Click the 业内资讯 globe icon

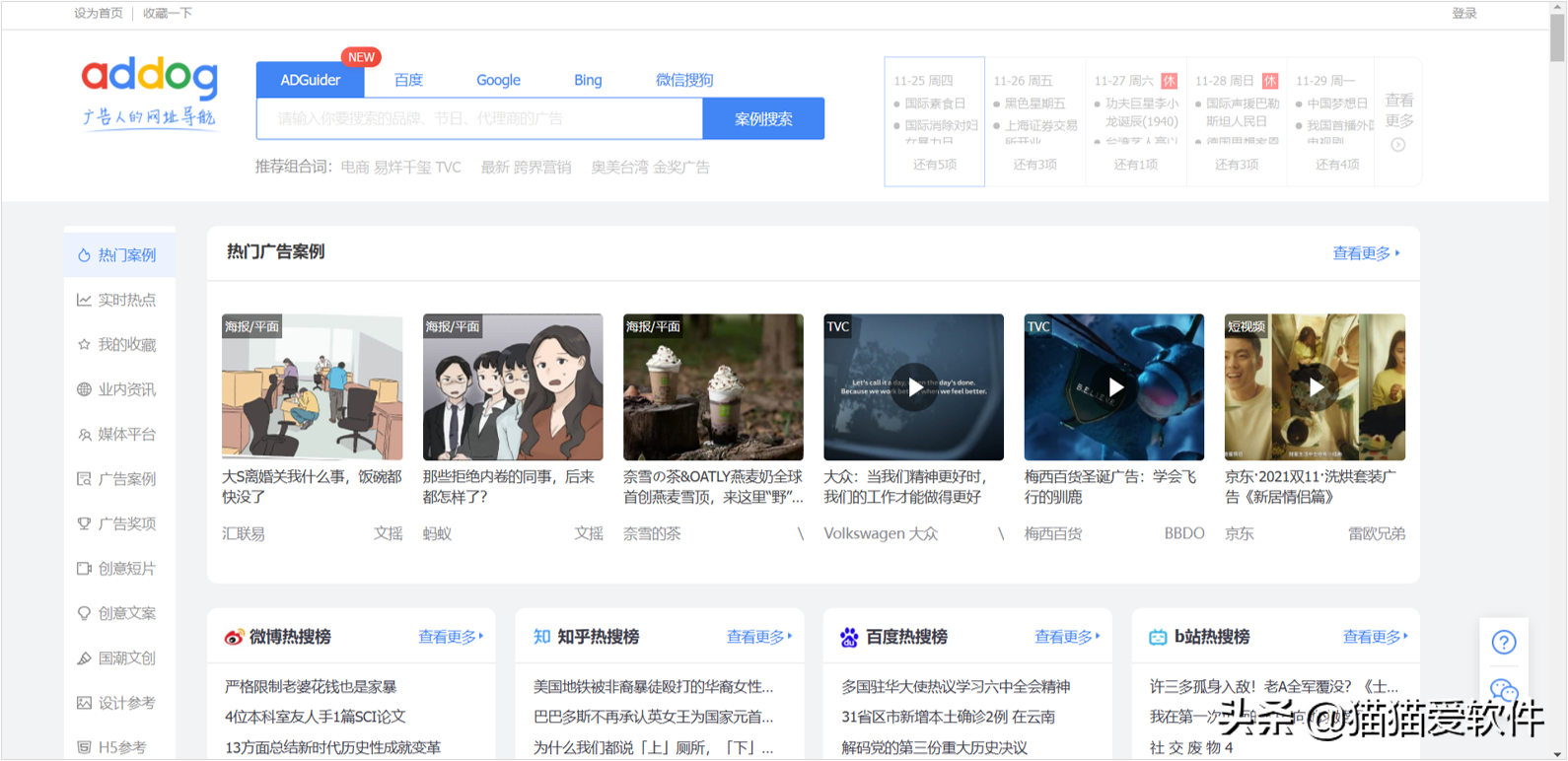[x=84, y=389]
